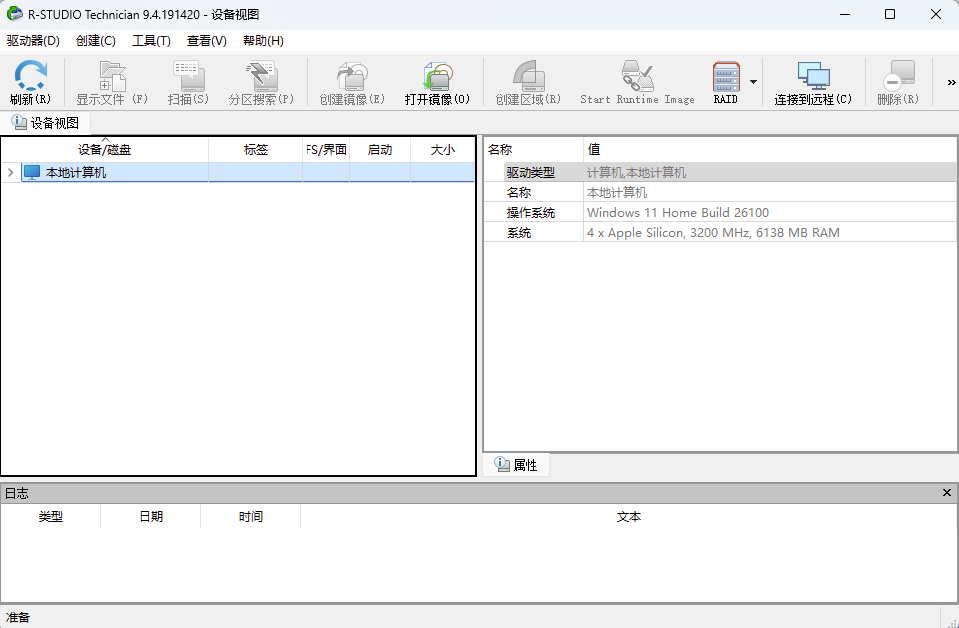Expand the 本地计算机 tree node
Viewport: 959px width, 628px height.
(10, 173)
